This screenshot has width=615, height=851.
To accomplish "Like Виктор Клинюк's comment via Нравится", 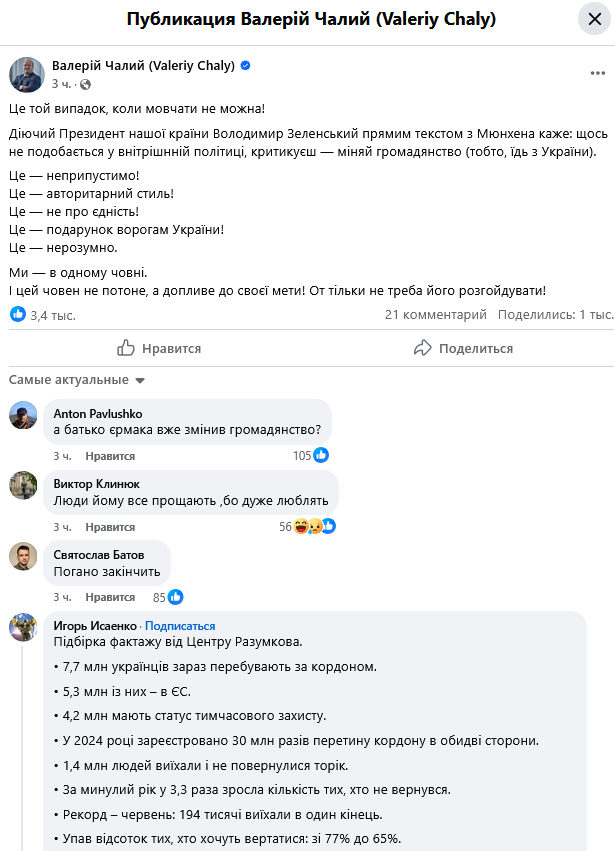I will [110, 527].
